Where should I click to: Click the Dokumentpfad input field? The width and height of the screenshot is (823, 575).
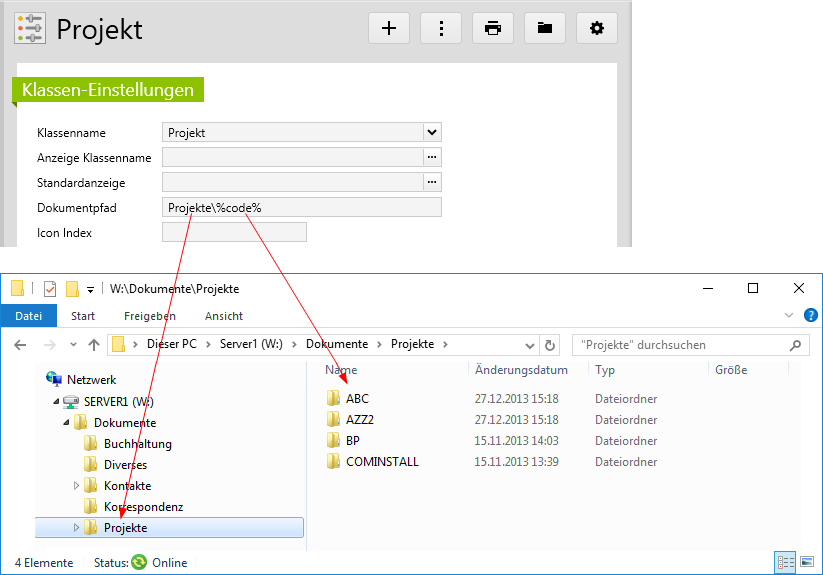(x=301, y=207)
